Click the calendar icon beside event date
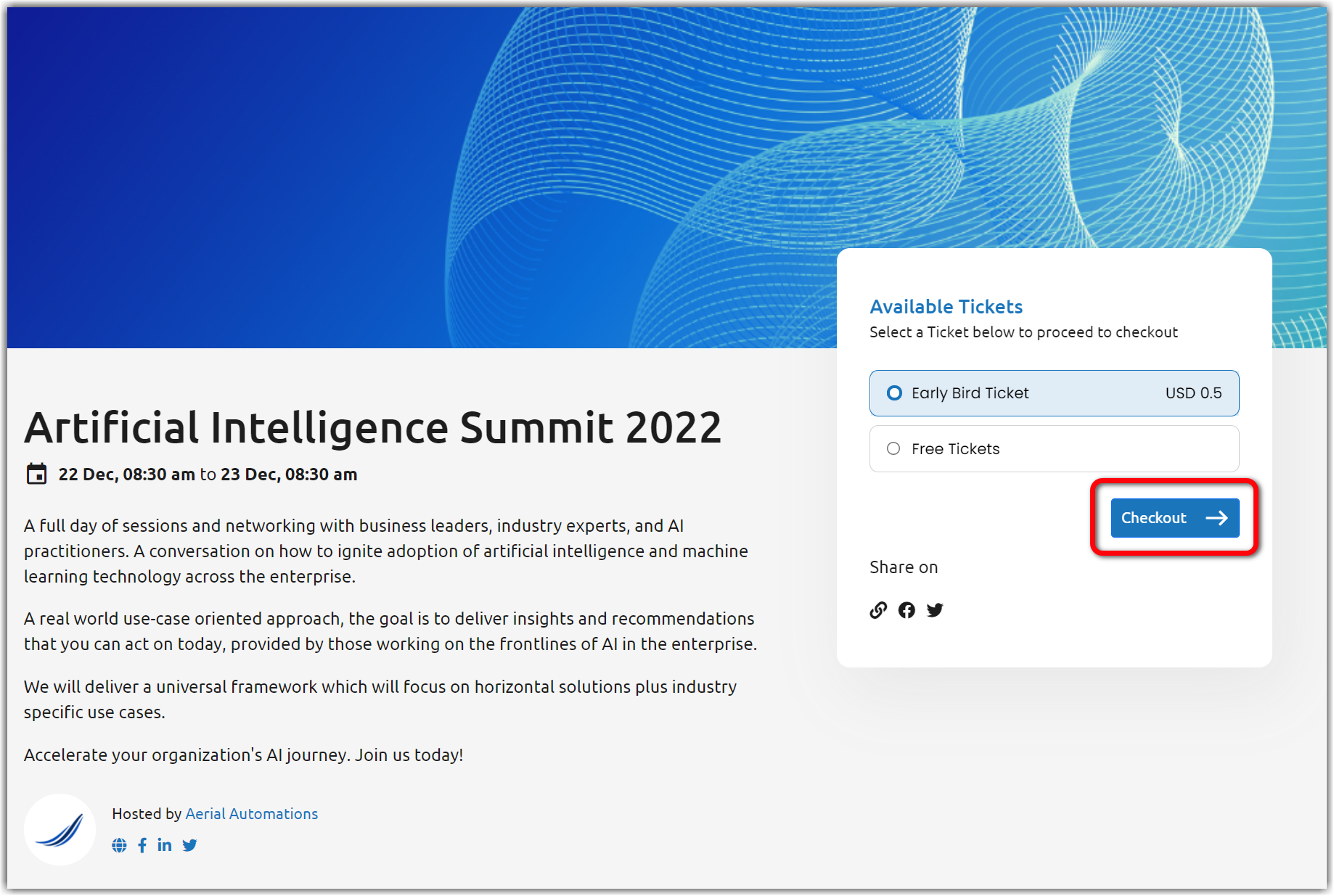 (x=36, y=474)
